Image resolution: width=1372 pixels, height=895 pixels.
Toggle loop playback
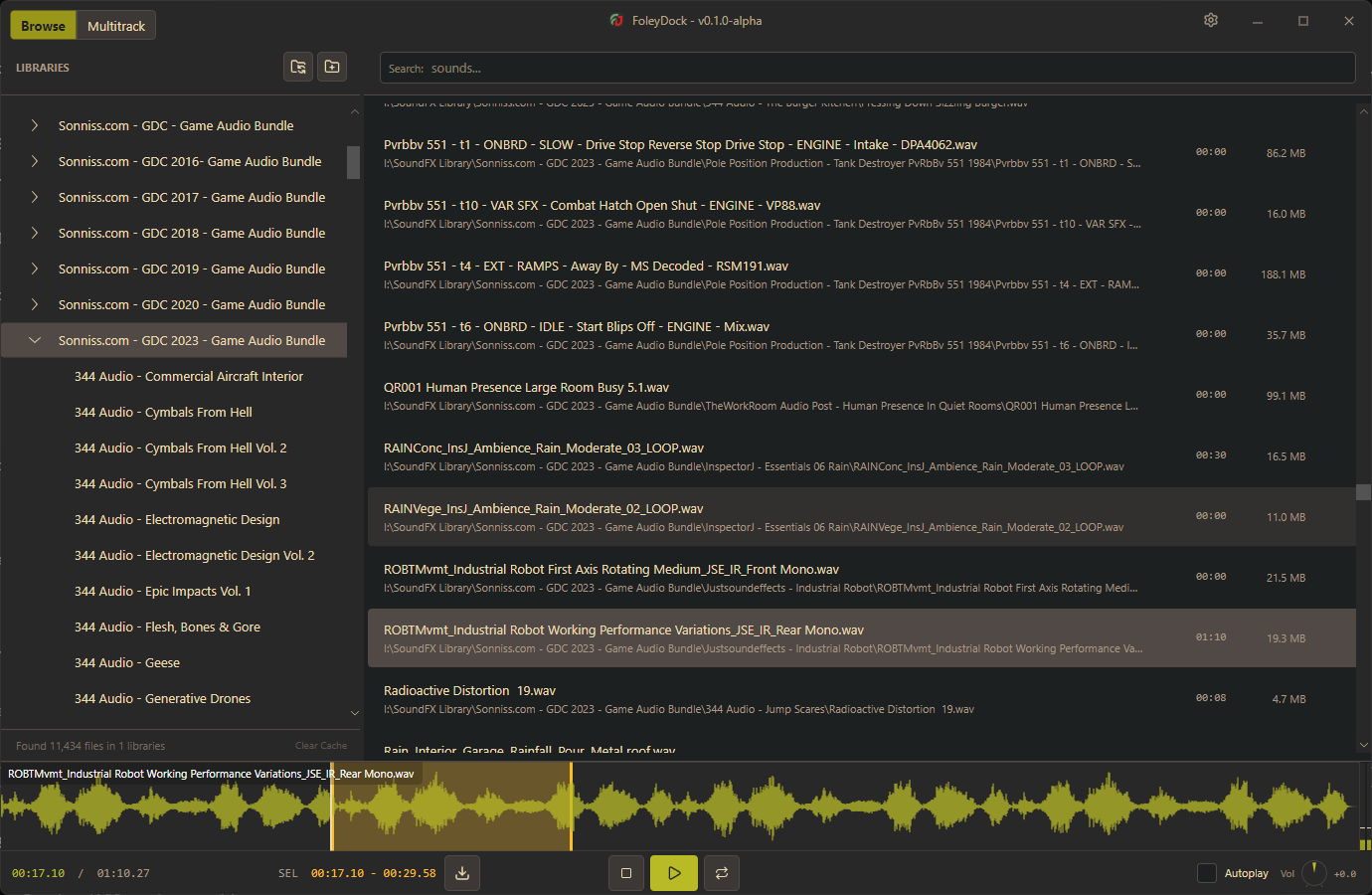click(x=722, y=873)
